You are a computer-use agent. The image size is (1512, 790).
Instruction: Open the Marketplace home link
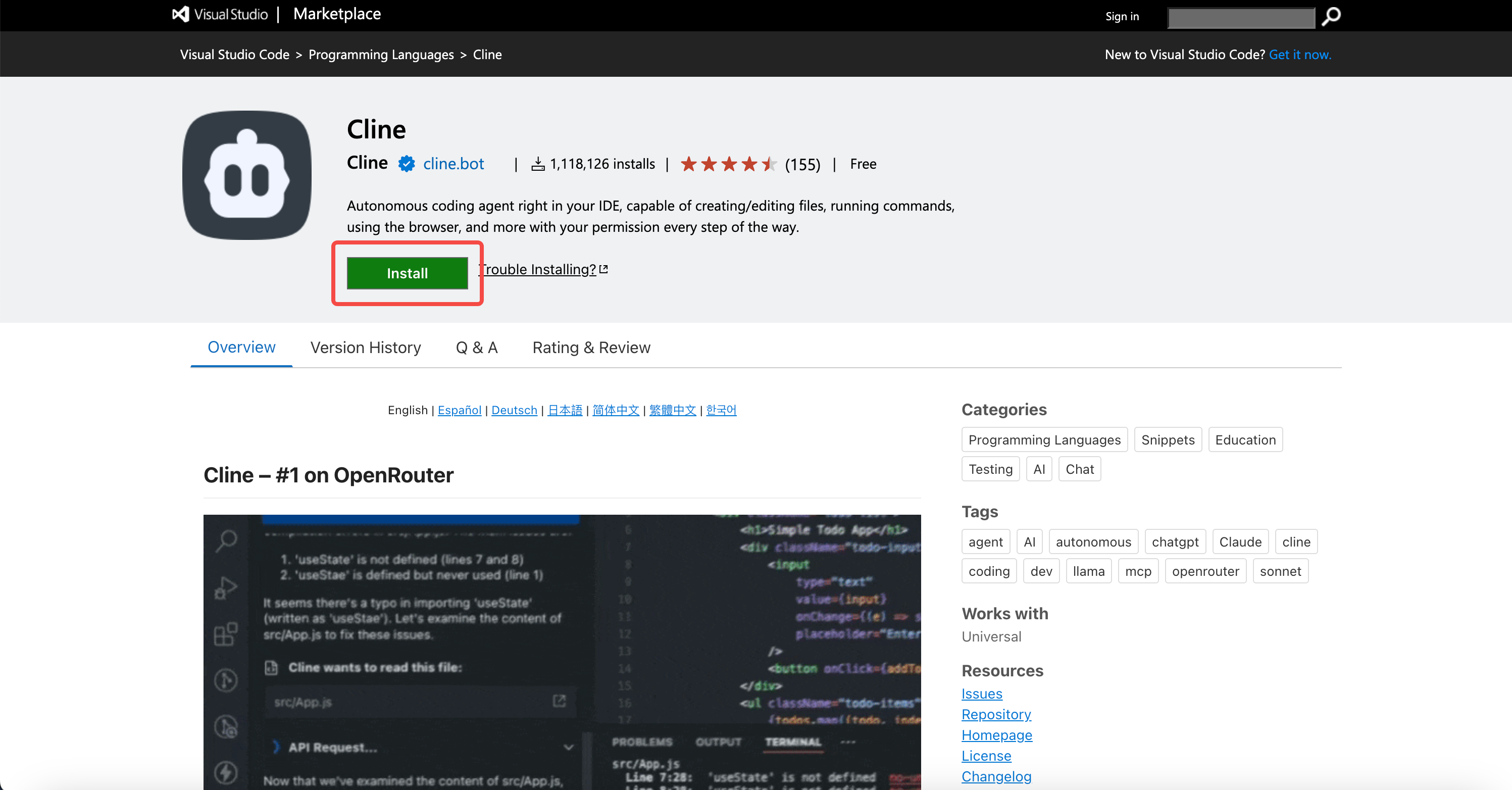337,14
